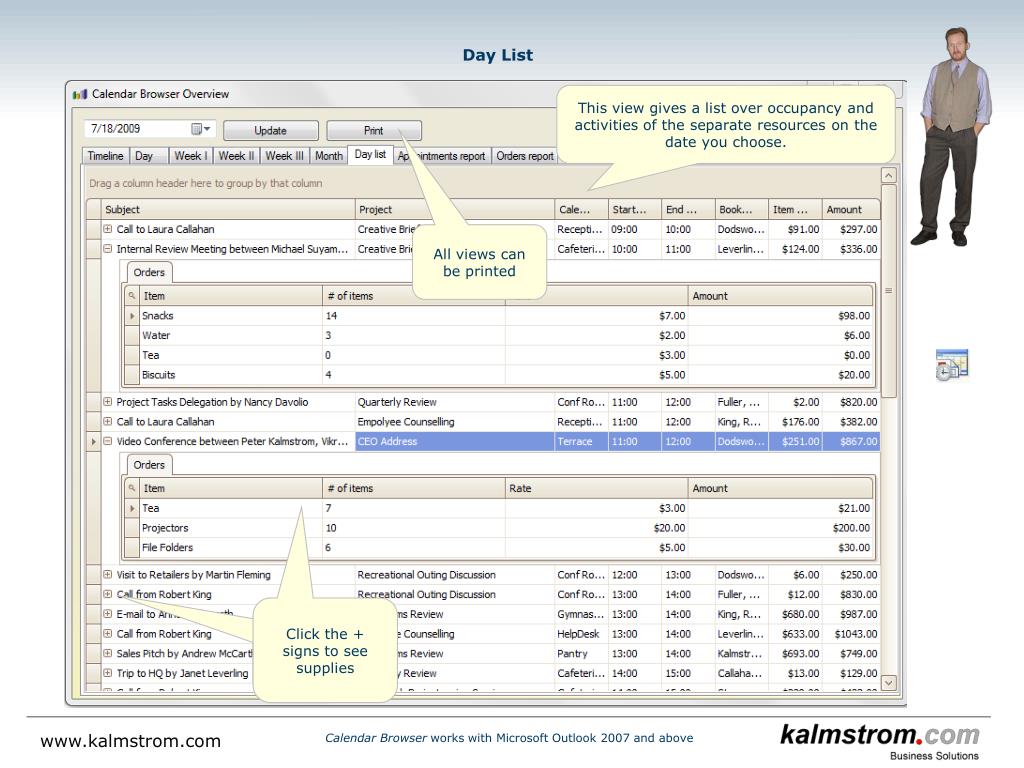Switch to the Timeline tab
The width and height of the screenshot is (1024, 768).
click(106, 156)
